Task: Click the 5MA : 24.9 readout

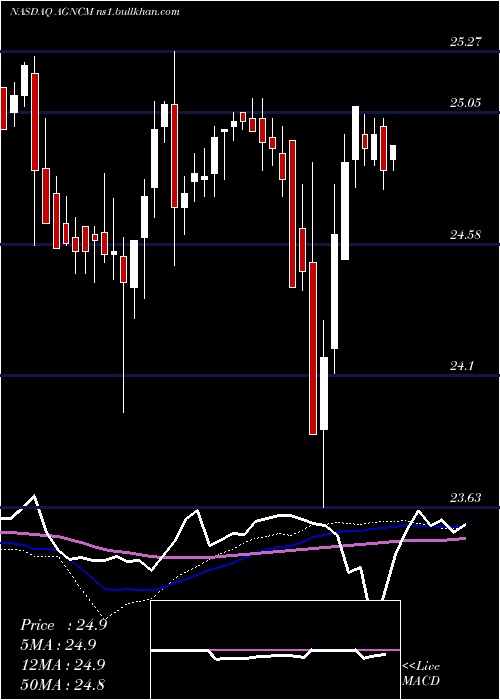Action: tap(58, 645)
